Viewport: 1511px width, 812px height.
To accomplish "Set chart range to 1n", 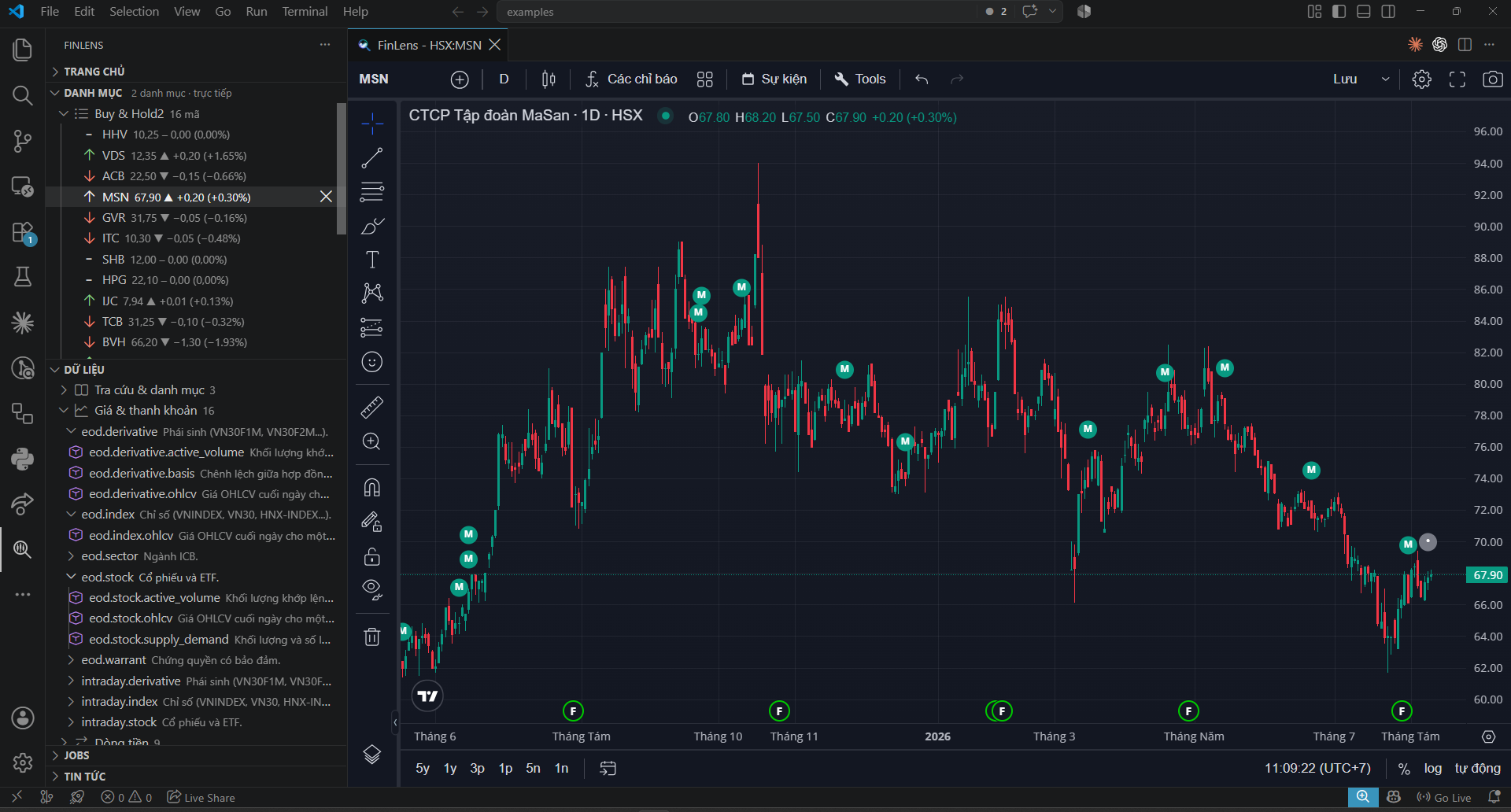I will pos(561,768).
